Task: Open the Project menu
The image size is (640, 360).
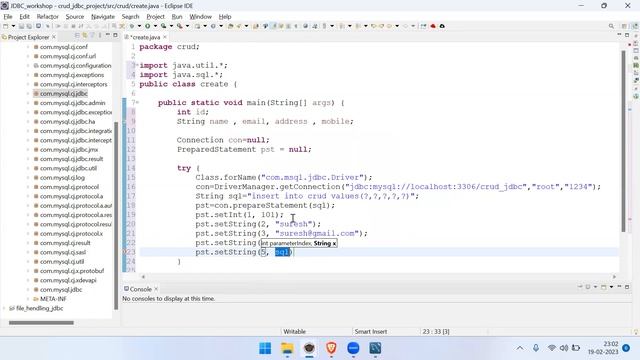Action: [156, 17]
